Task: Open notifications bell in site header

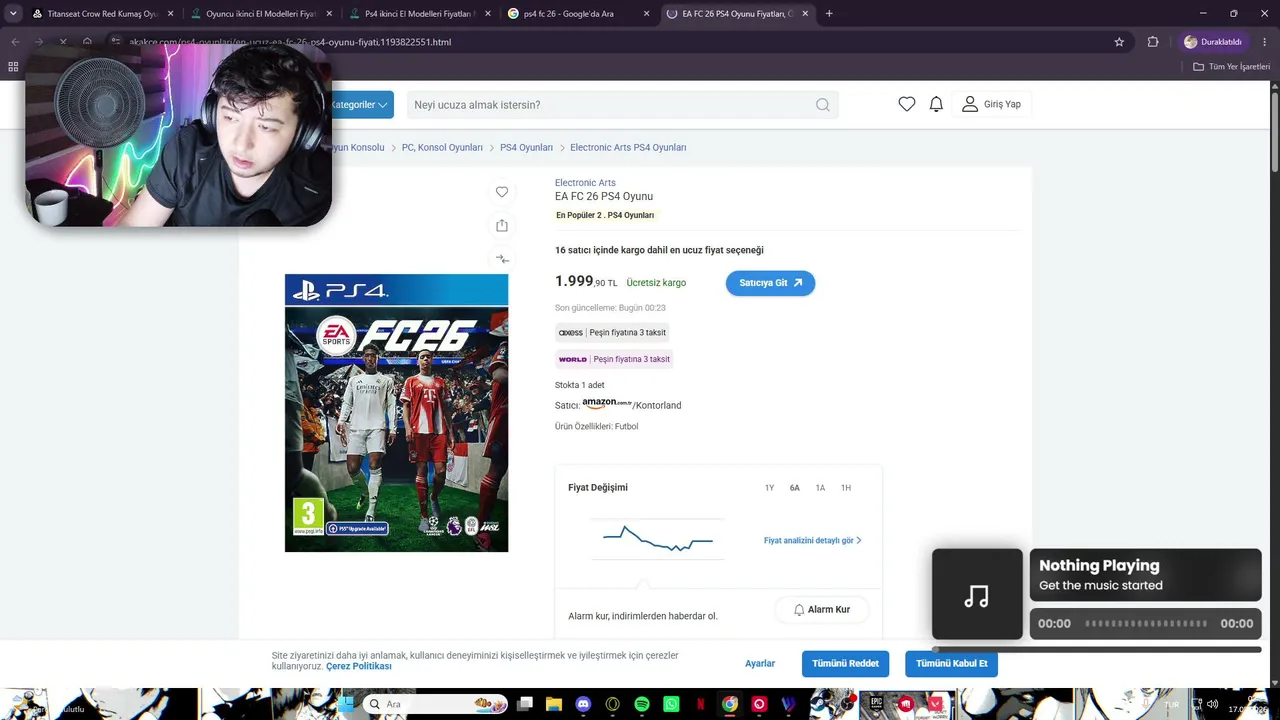Action: [936, 104]
